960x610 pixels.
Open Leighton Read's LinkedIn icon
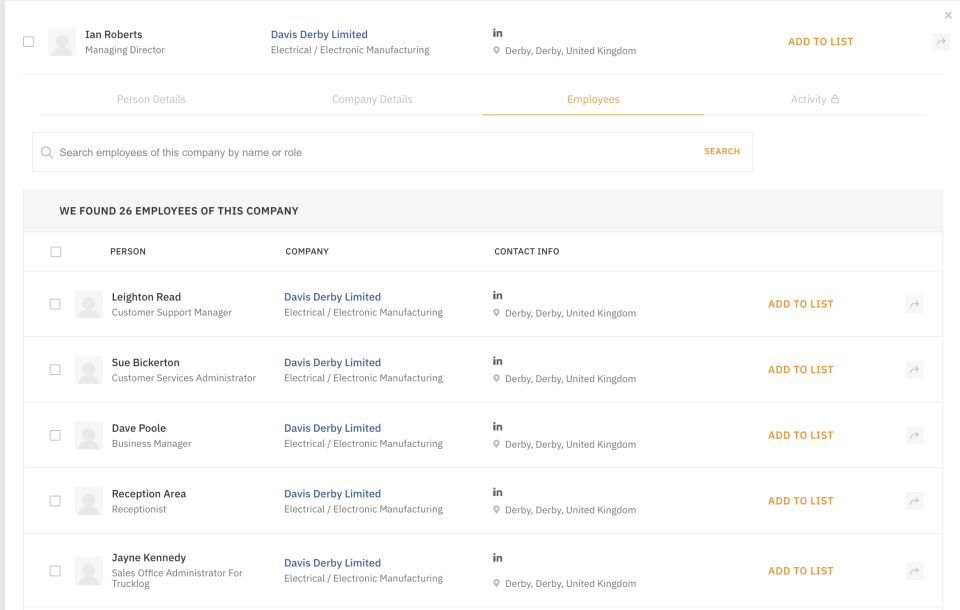coord(497,296)
